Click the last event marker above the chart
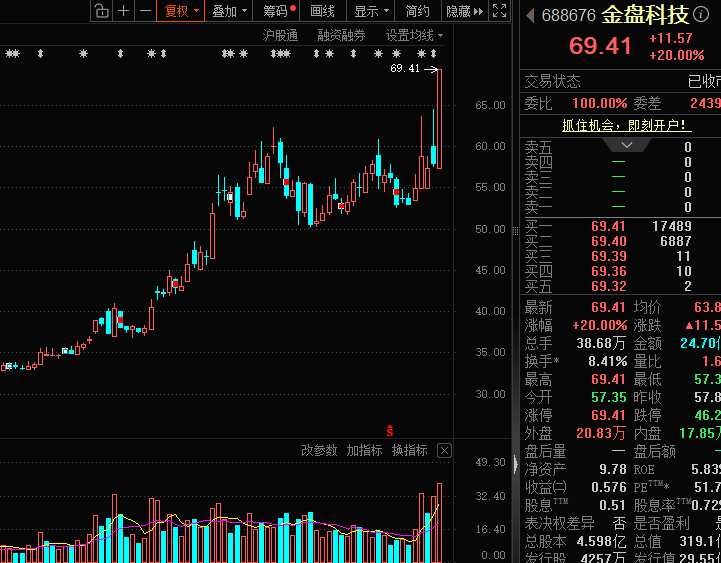The width and height of the screenshot is (721, 563). tap(433, 54)
